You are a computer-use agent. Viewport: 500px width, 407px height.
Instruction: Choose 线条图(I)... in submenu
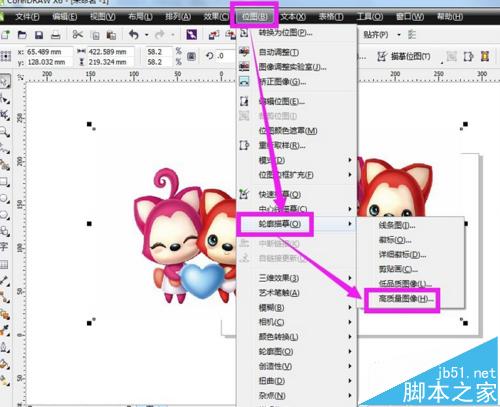pyautogui.click(x=411, y=225)
